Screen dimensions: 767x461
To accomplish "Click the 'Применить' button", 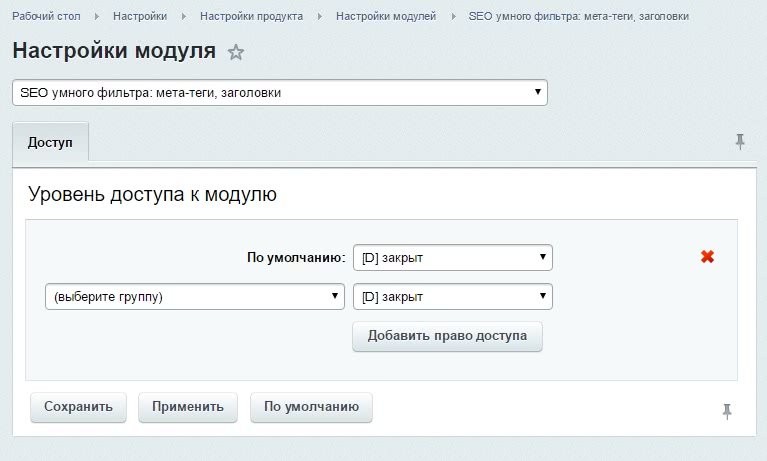I will [x=188, y=407].
